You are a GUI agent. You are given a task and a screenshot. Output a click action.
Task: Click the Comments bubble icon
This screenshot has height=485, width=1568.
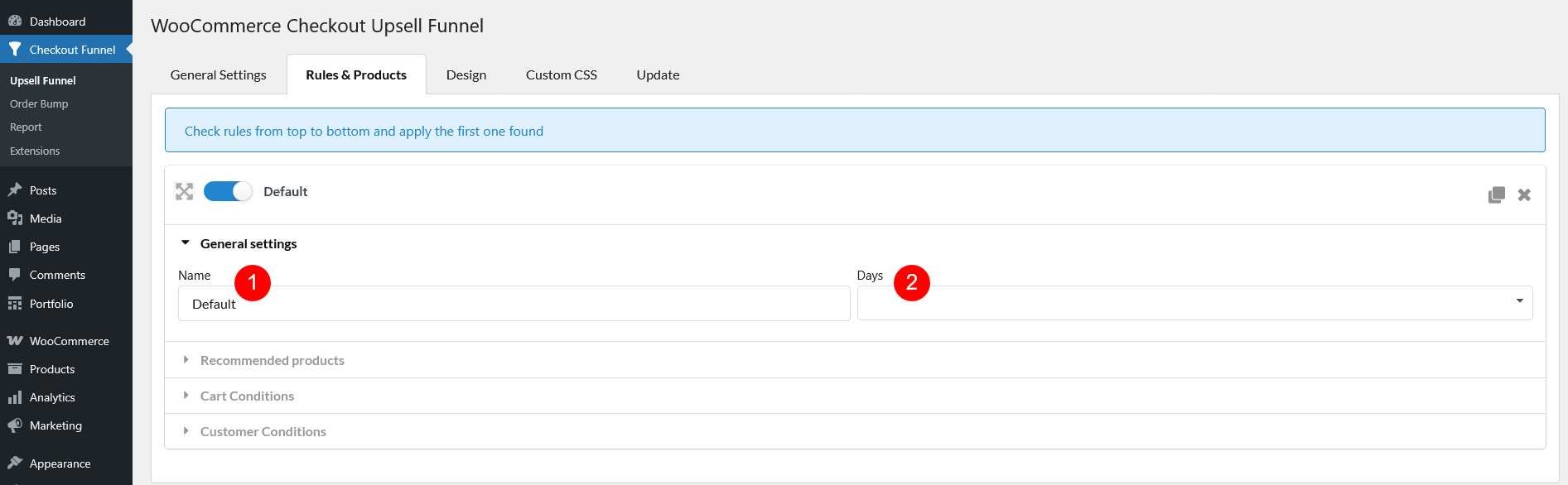(x=15, y=275)
